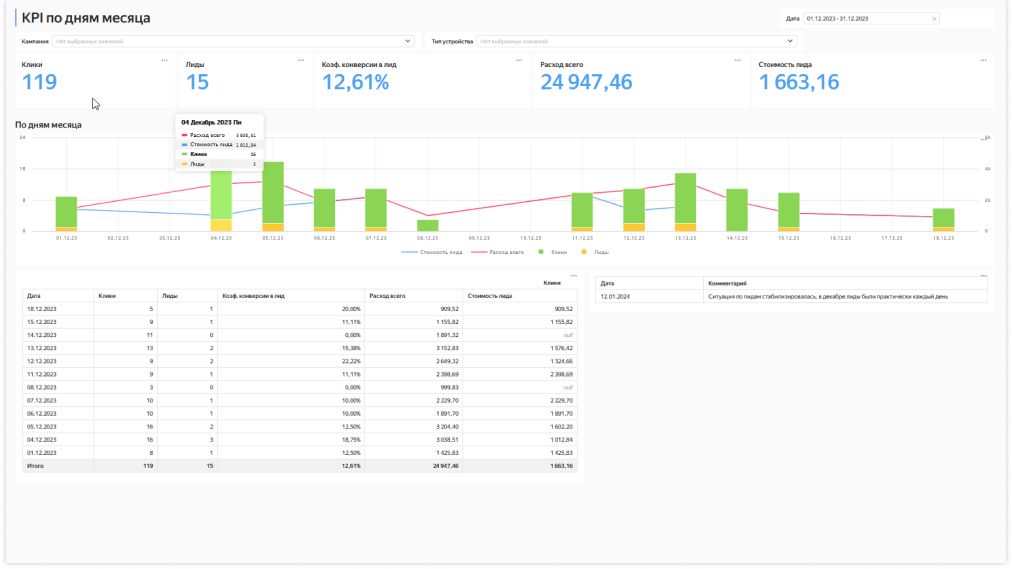This screenshot has height=569, width=1012.
Task: Toggle Расход всего series in chart legend
Action: coord(498,252)
